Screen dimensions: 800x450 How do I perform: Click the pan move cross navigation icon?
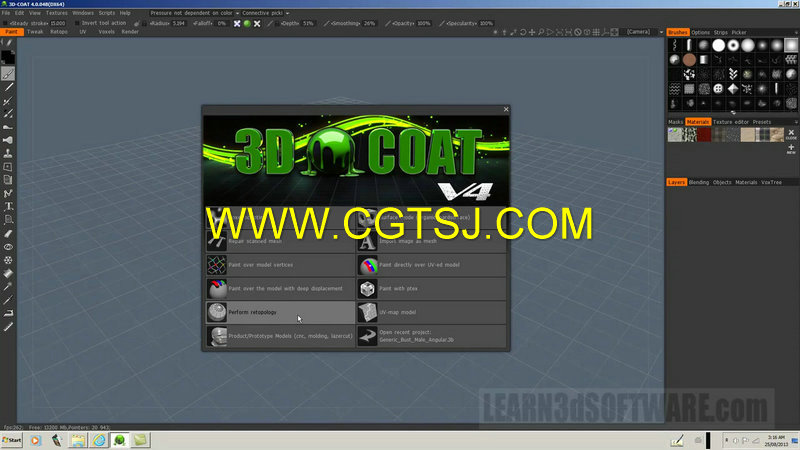[532, 32]
